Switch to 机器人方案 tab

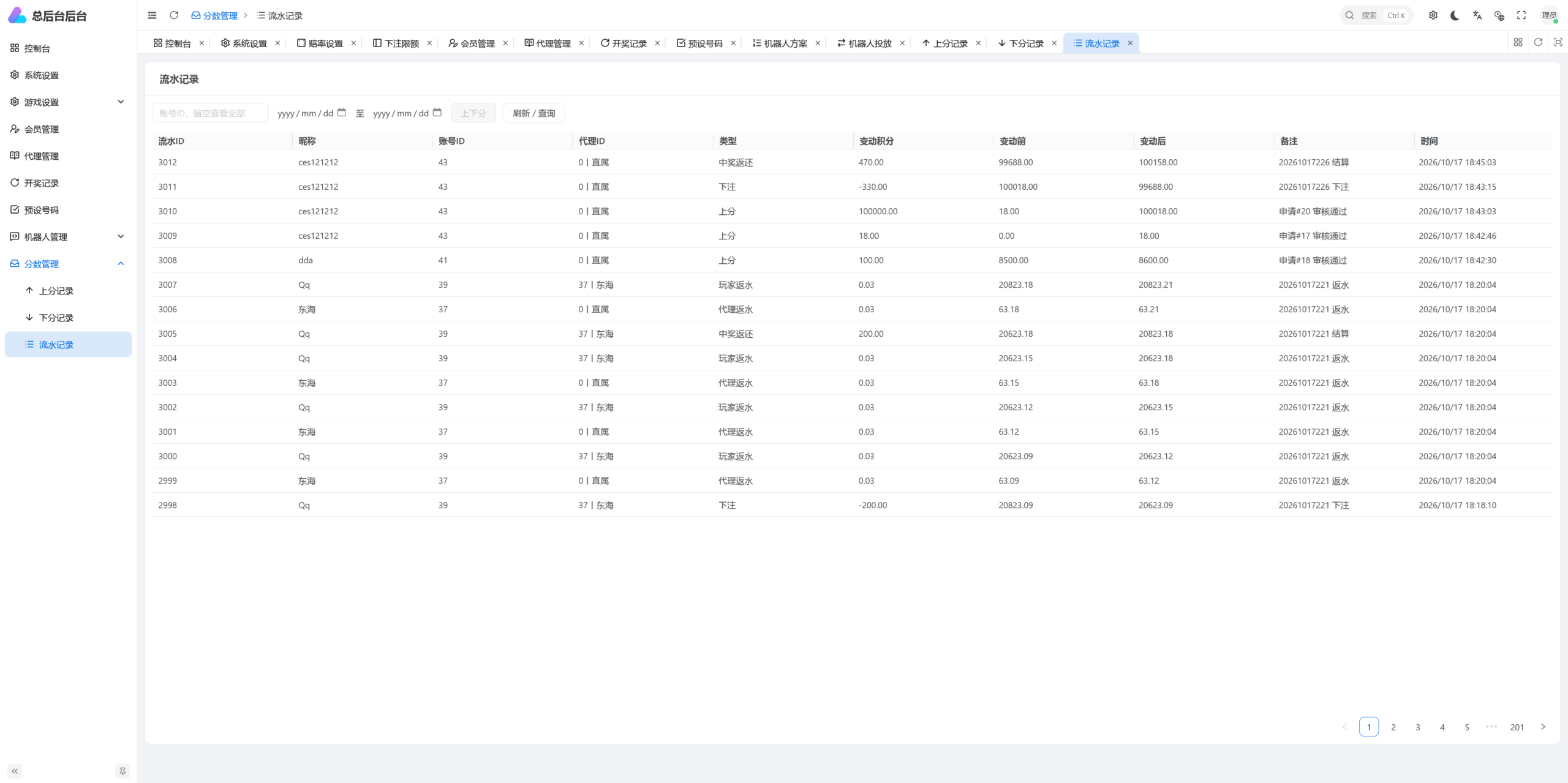[x=780, y=43]
